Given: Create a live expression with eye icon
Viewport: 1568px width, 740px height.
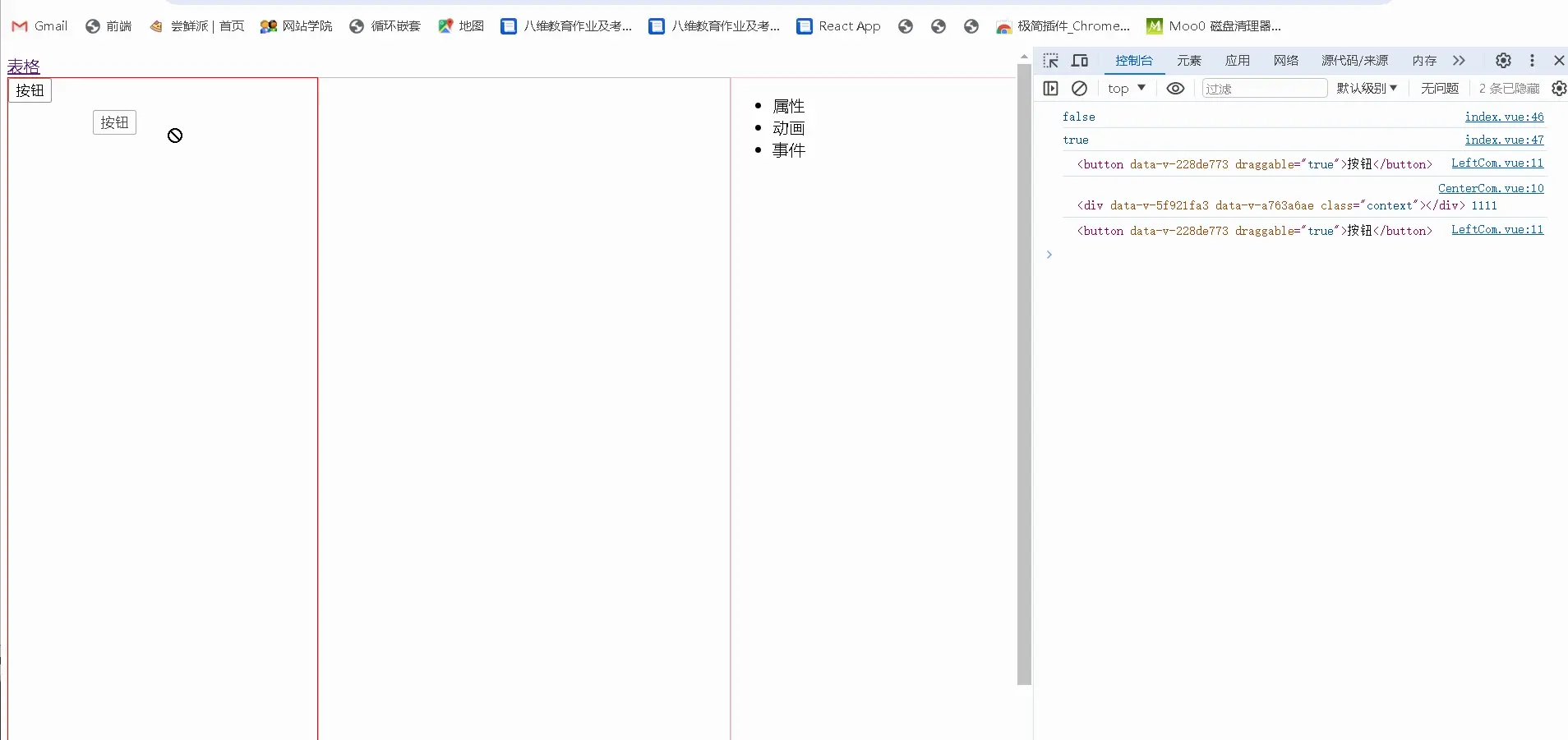Looking at the screenshot, I should click(1176, 89).
